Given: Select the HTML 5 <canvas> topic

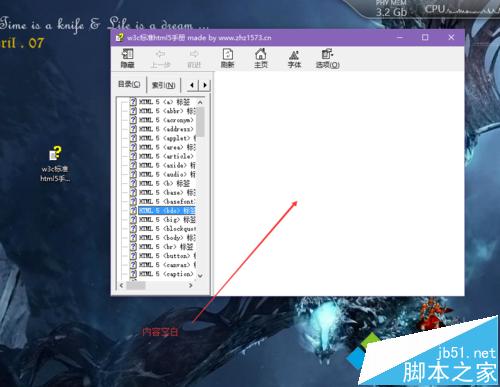Looking at the screenshot, I should coord(167,265).
